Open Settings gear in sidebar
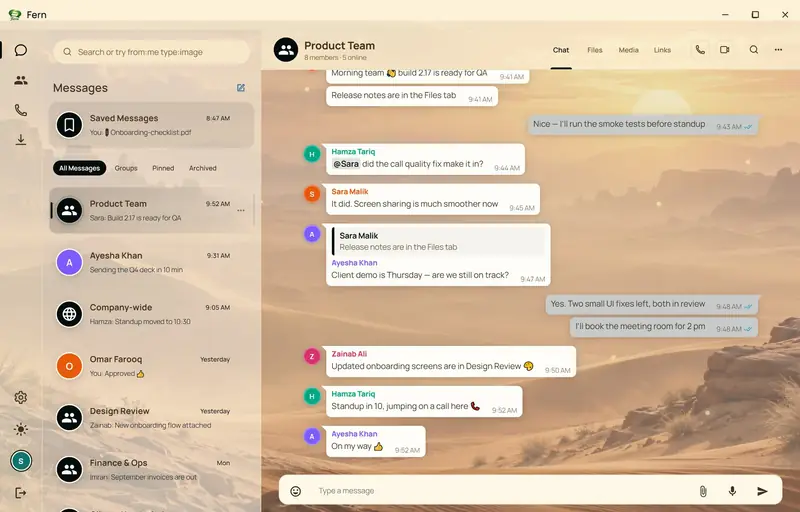The image size is (800, 512). 21,397
